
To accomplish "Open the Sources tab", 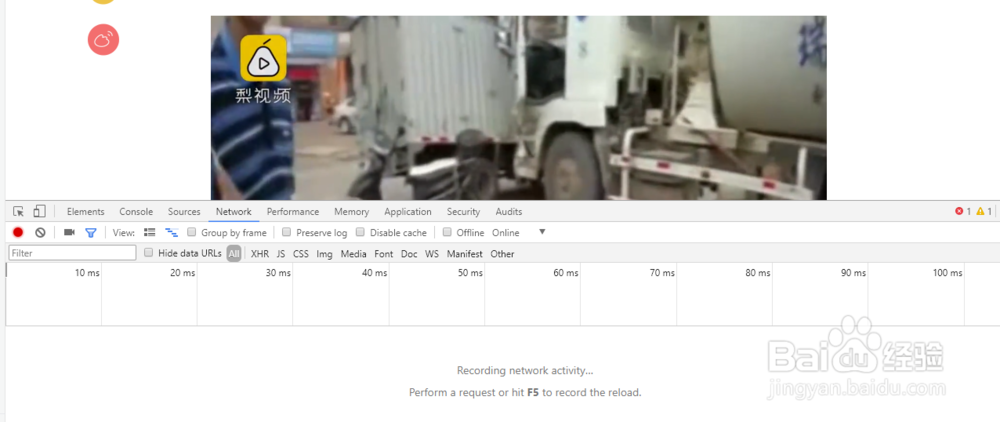I will click(x=184, y=212).
